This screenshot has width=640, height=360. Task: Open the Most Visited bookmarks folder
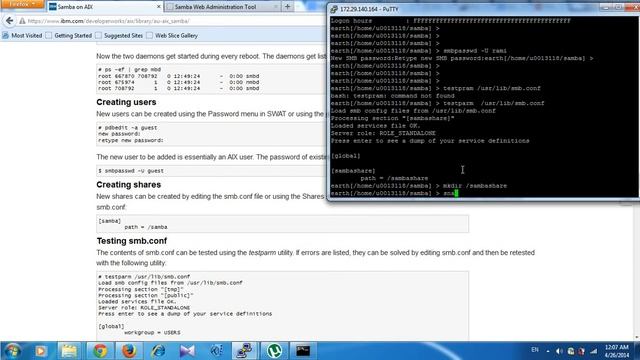22,36
